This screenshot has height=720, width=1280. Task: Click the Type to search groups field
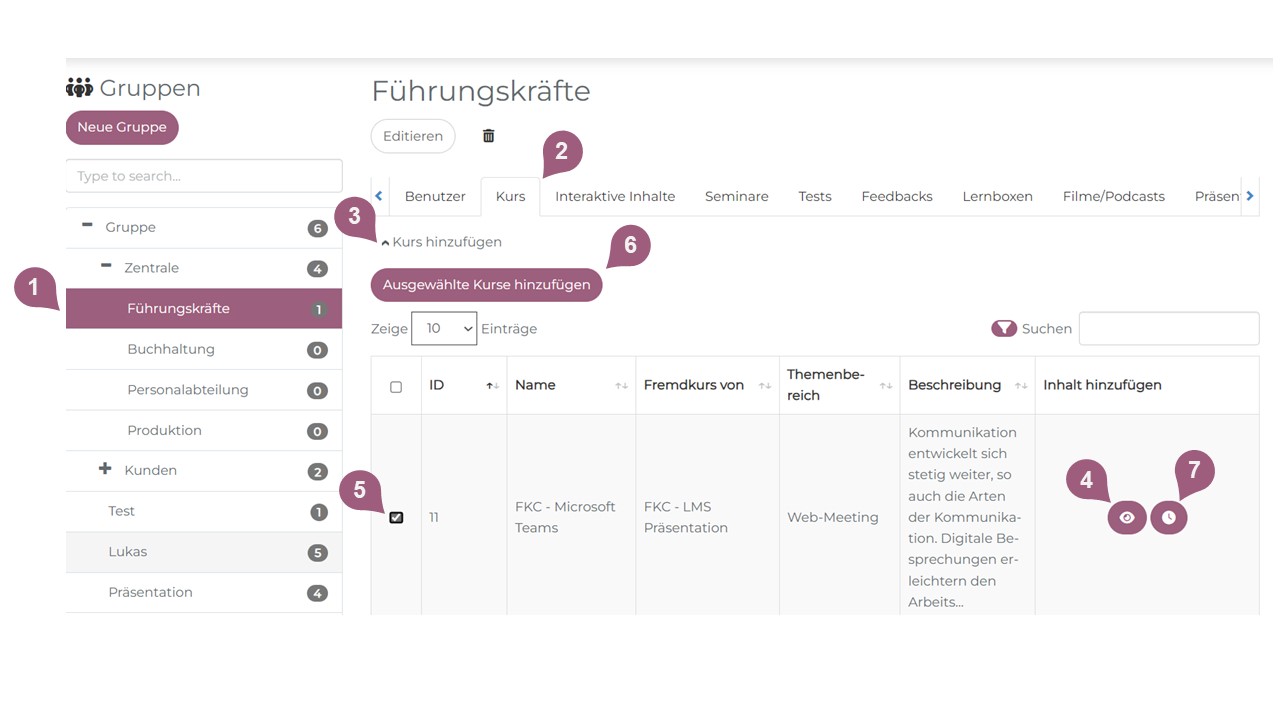(204, 176)
